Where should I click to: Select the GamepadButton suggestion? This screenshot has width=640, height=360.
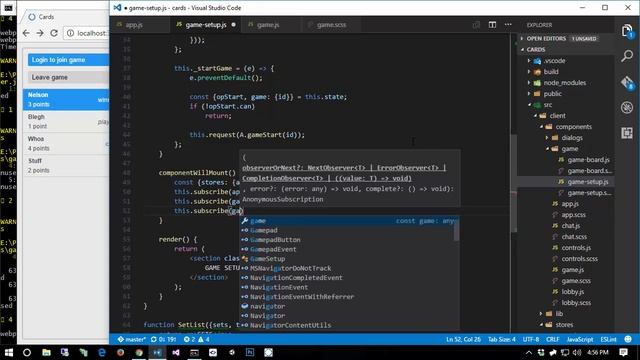[x=347, y=240]
